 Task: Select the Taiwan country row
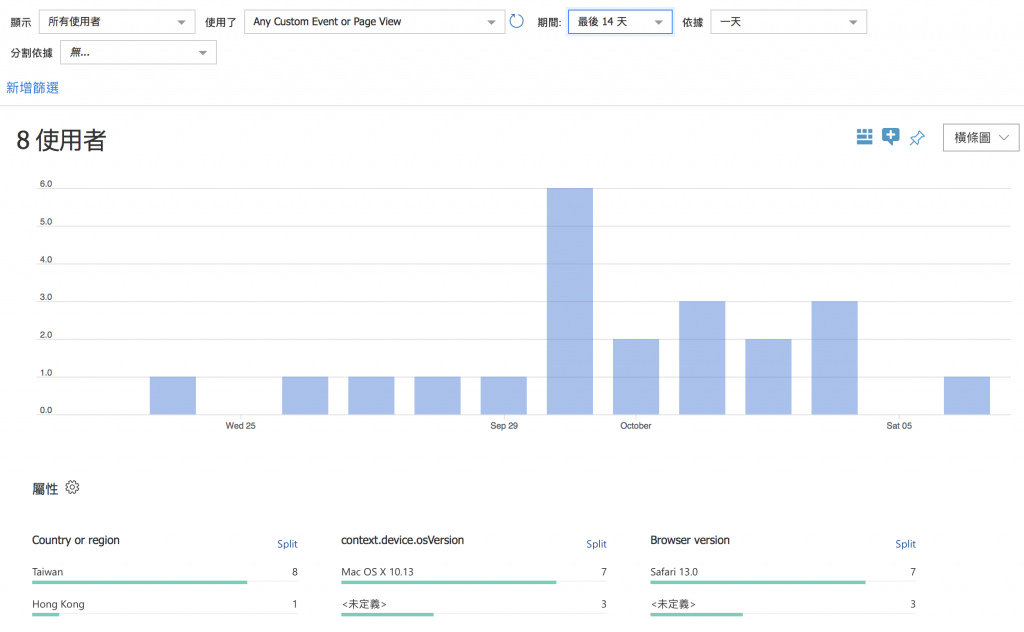click(165, 573)
